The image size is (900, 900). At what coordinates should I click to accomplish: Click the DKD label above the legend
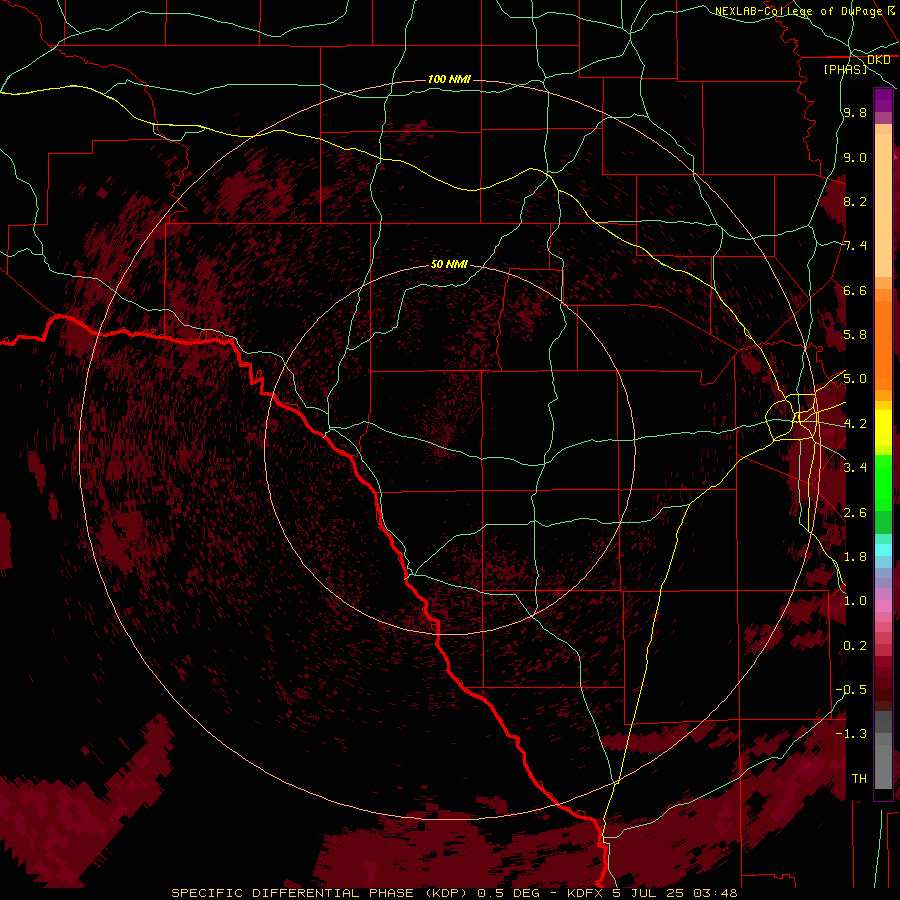click(x=878, y=60)
